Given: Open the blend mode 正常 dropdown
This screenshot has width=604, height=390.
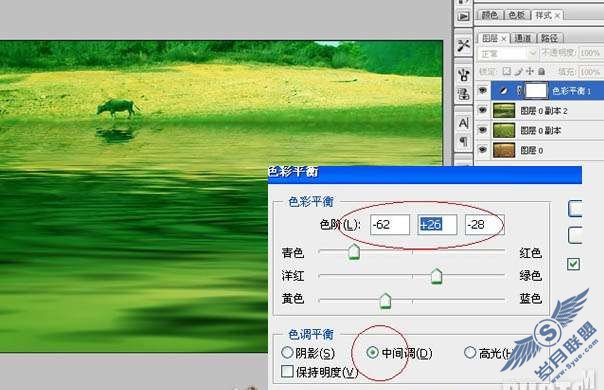Looking at the screenshot, I should (x=508, y=53).
